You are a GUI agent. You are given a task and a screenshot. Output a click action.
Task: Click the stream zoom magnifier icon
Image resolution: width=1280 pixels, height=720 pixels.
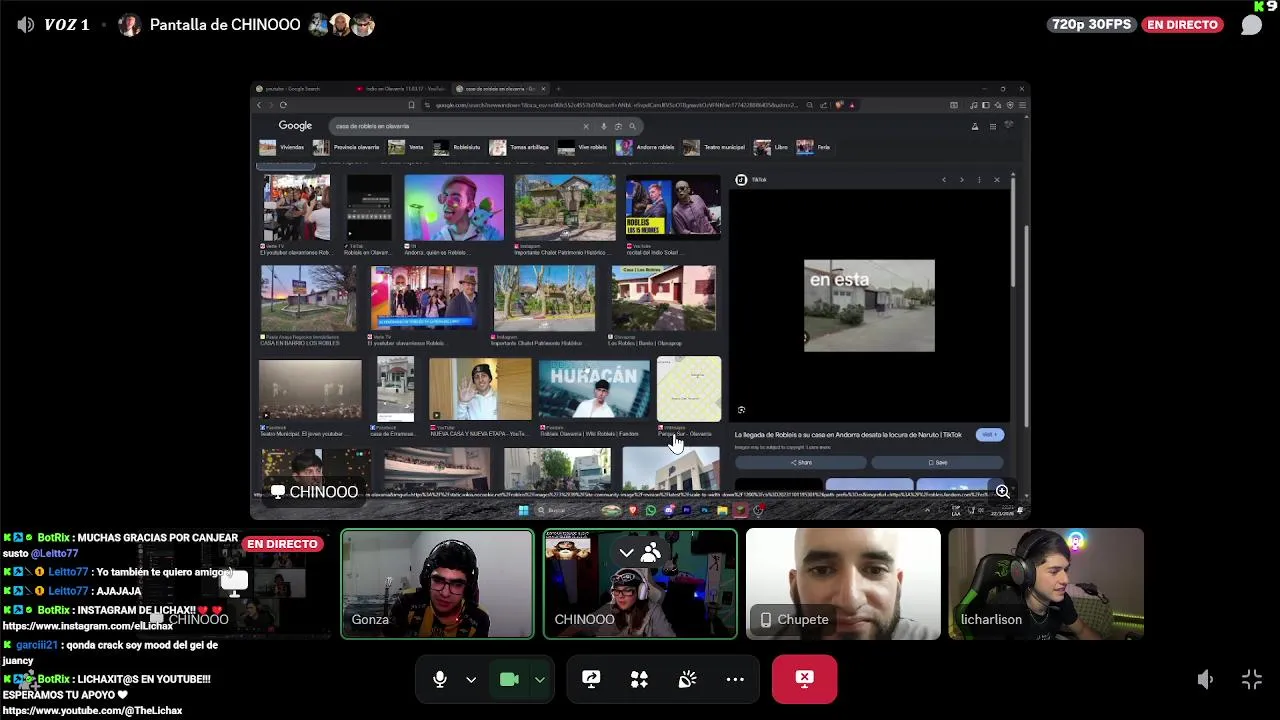click(x=1003, y=492)
